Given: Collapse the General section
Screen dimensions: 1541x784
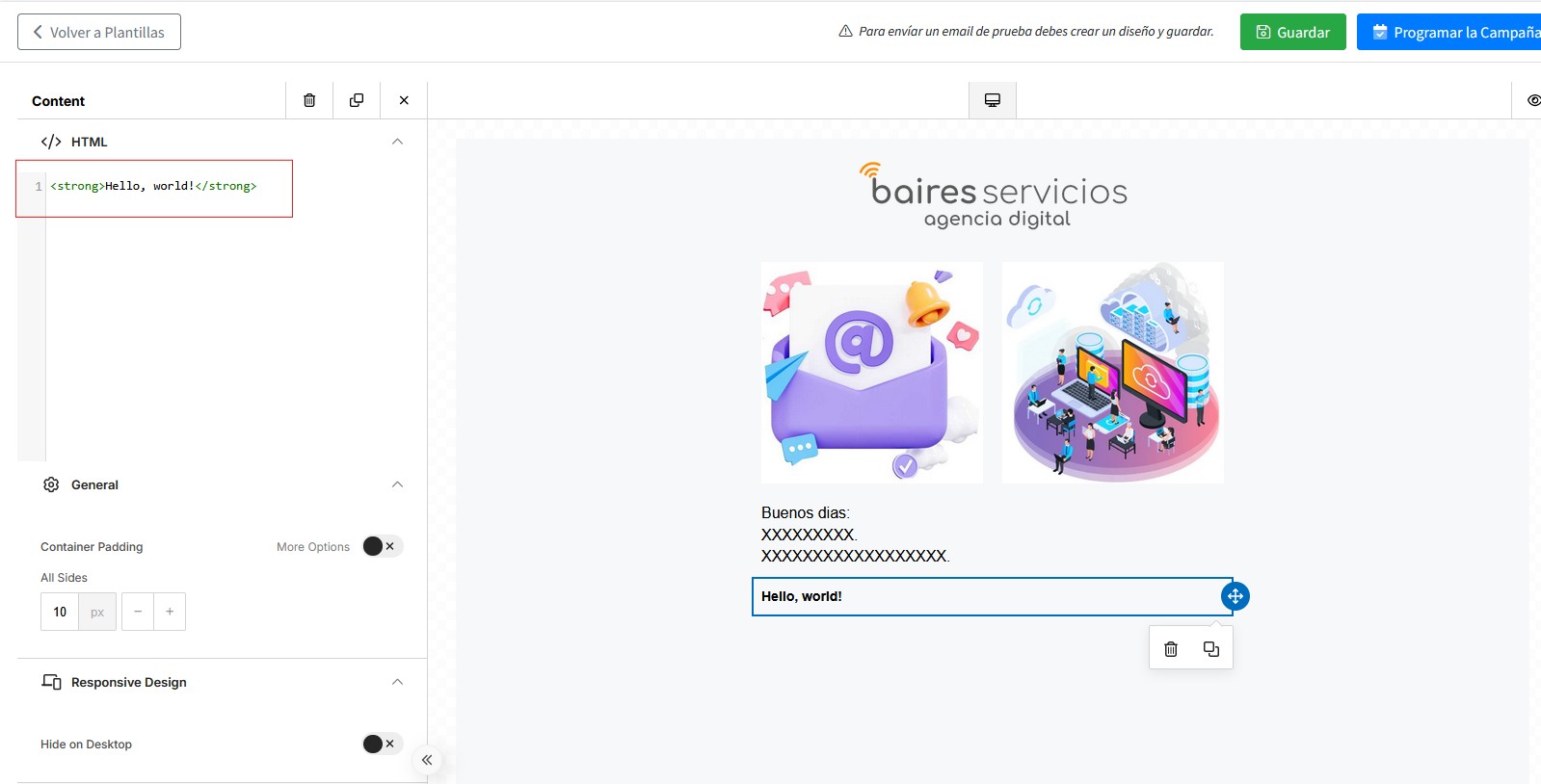Looking at the screenshot, I should pyautogui.click(x=397, y=484).
